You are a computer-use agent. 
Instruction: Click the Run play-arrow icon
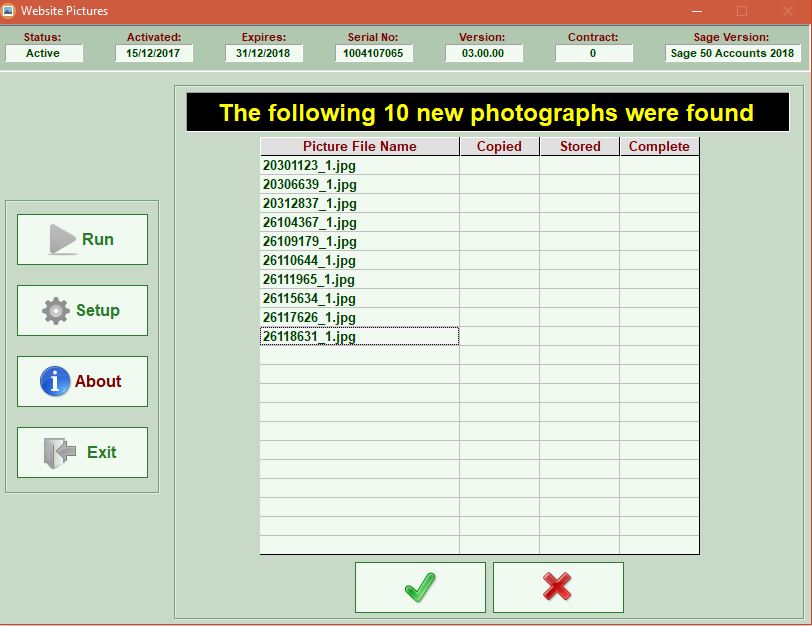tap(63, 239)
